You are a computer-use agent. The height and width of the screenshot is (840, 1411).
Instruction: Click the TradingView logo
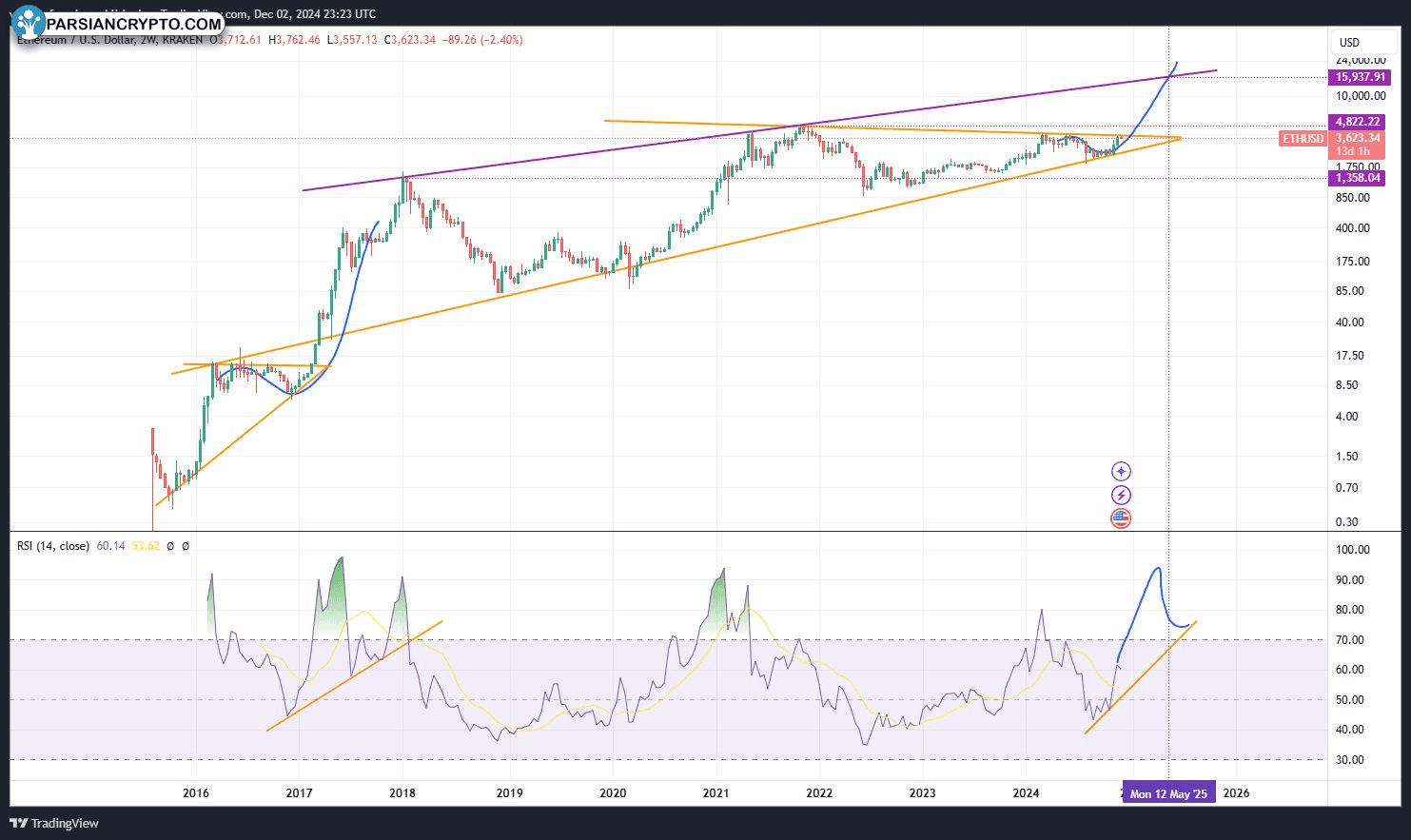pos(54,823)
